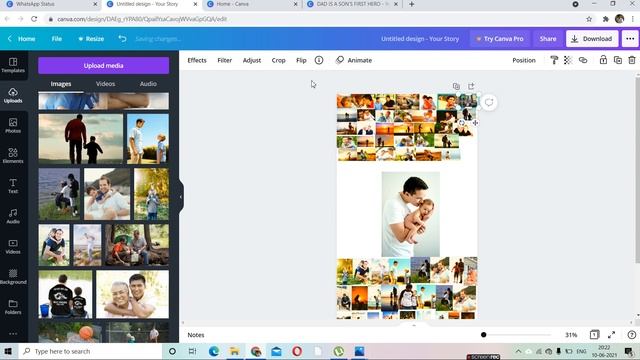Screen dimensions: 640x360
Task: Open the Audio sidebar panel
Action: pyautogui.click(x=13, y=216)
